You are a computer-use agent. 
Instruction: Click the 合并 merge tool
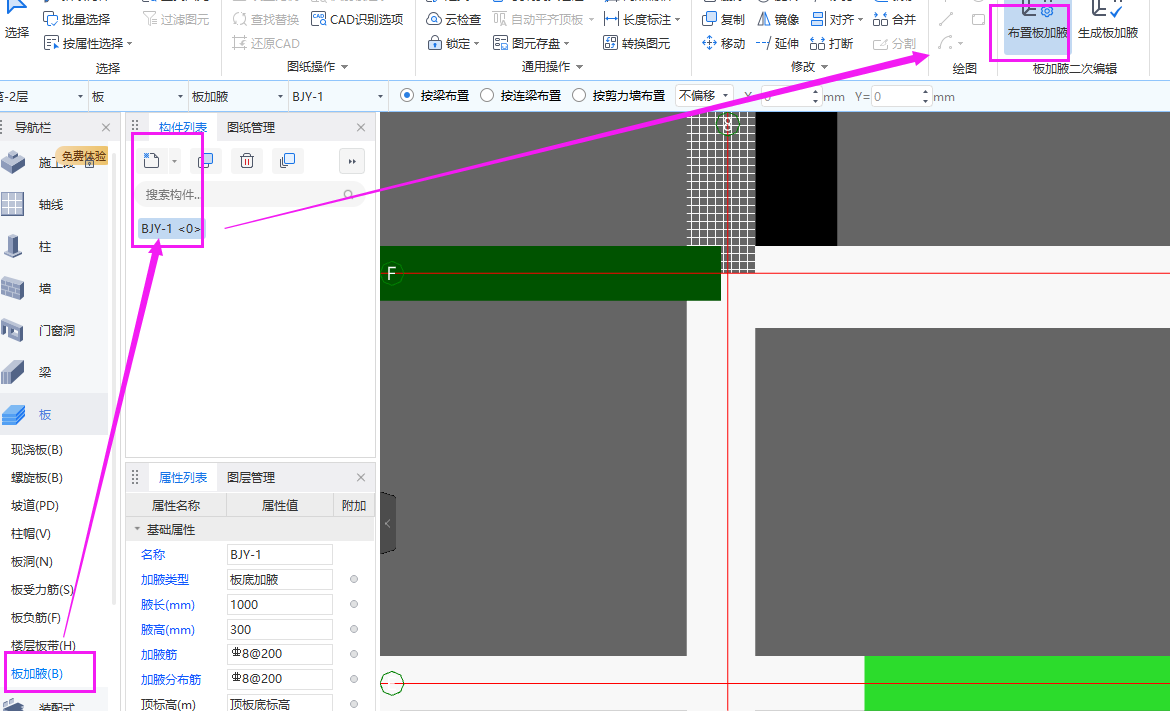894,19
